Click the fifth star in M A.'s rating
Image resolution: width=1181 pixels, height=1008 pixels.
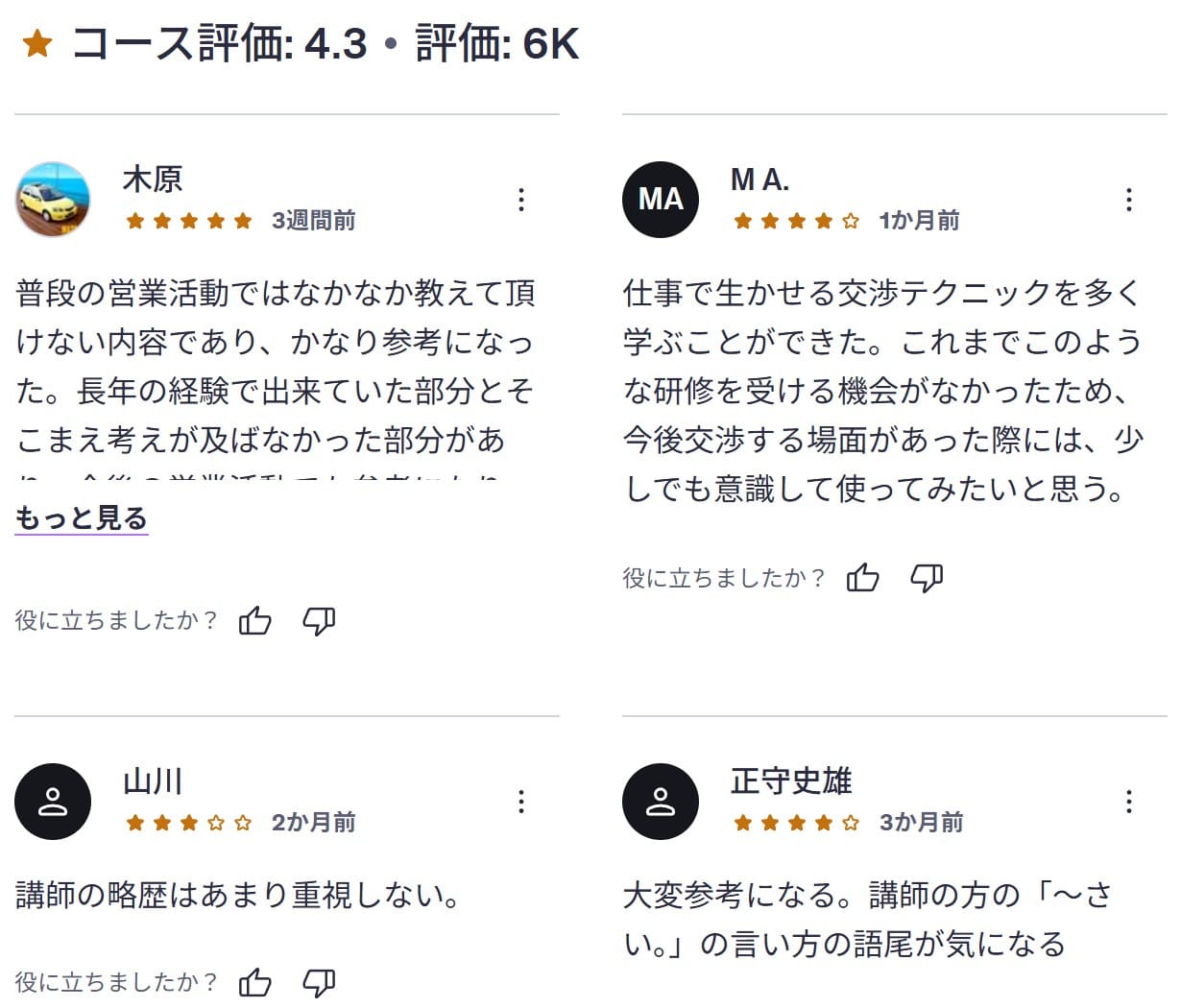coord(851,220)
